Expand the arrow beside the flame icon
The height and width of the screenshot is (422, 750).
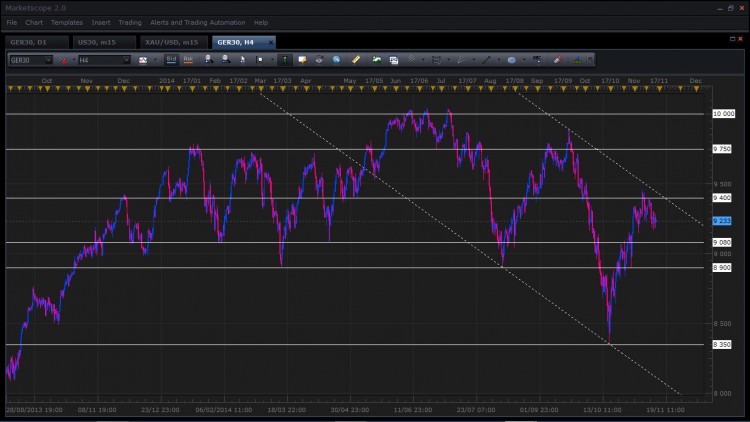(74, 60)
